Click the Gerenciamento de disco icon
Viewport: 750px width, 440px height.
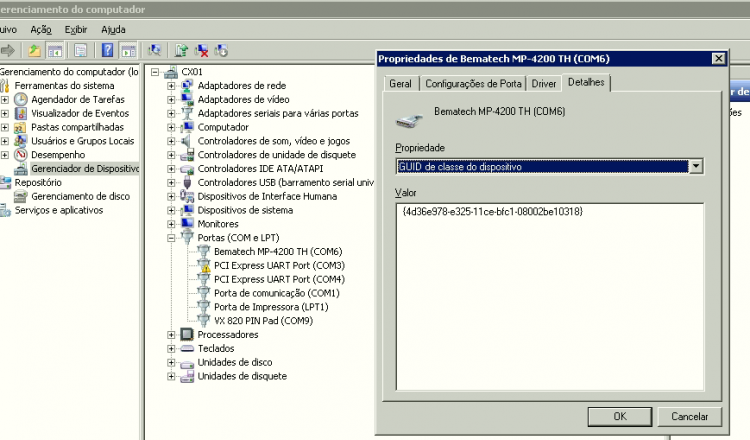click(x=21, y=197)
